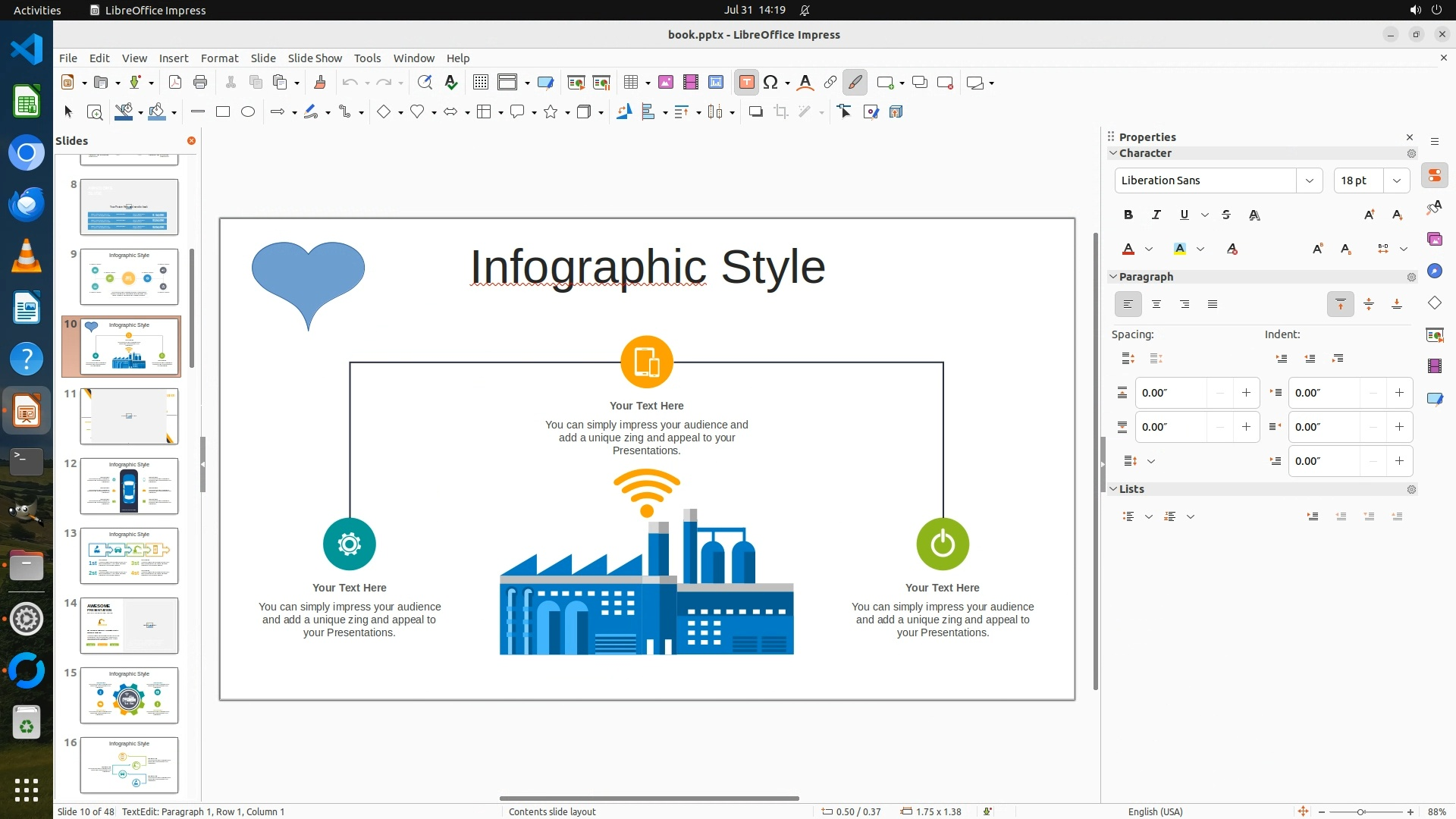Open the Format menu
This screenshot has height=819, width=1456.
(219, 58)
